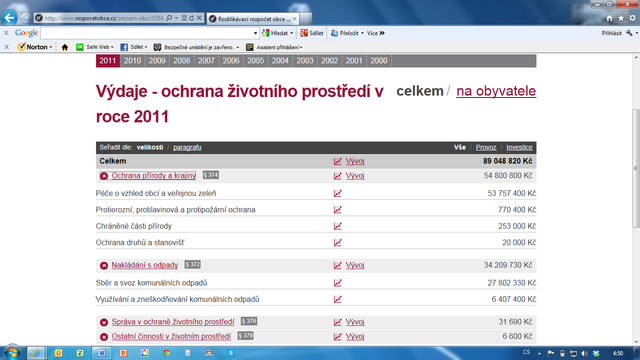Open Google toolbar wrench settings
This screenshot has height=360, width=640.
click(x=629, y=33)
